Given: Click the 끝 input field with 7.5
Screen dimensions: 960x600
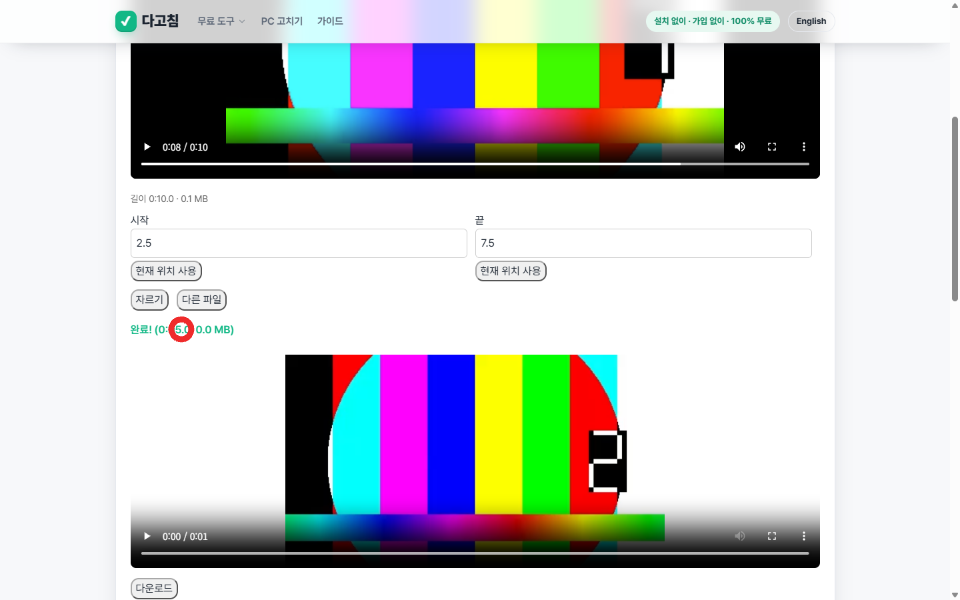Looking at the screenshot, I should 643,243.
